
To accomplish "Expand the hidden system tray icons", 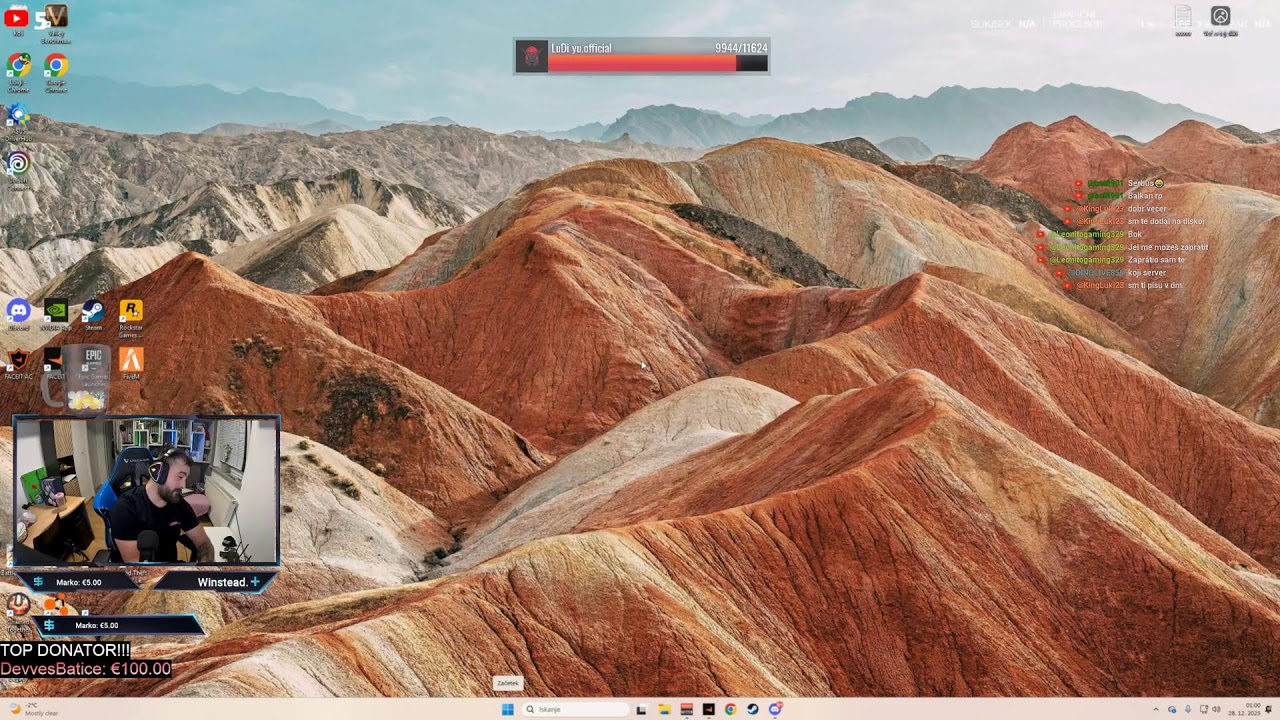I will coord(1156,709).
